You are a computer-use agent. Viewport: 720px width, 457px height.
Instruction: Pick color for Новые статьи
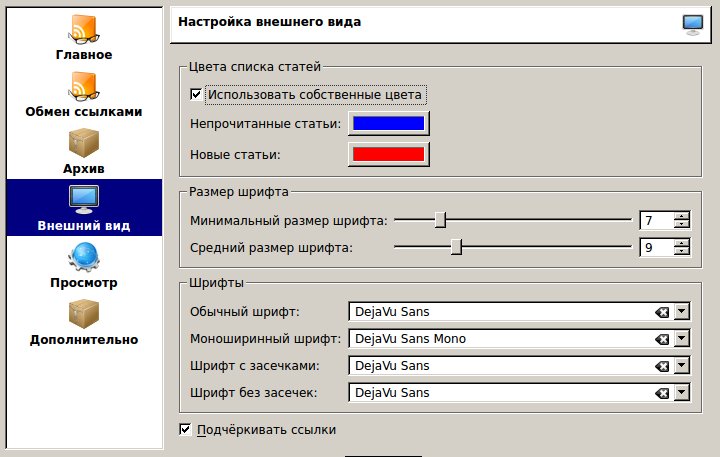[388, 154]
